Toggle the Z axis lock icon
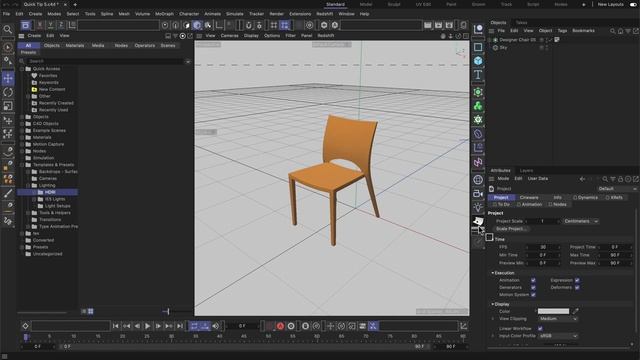The image size is (640, 360). tap(61, 25)
